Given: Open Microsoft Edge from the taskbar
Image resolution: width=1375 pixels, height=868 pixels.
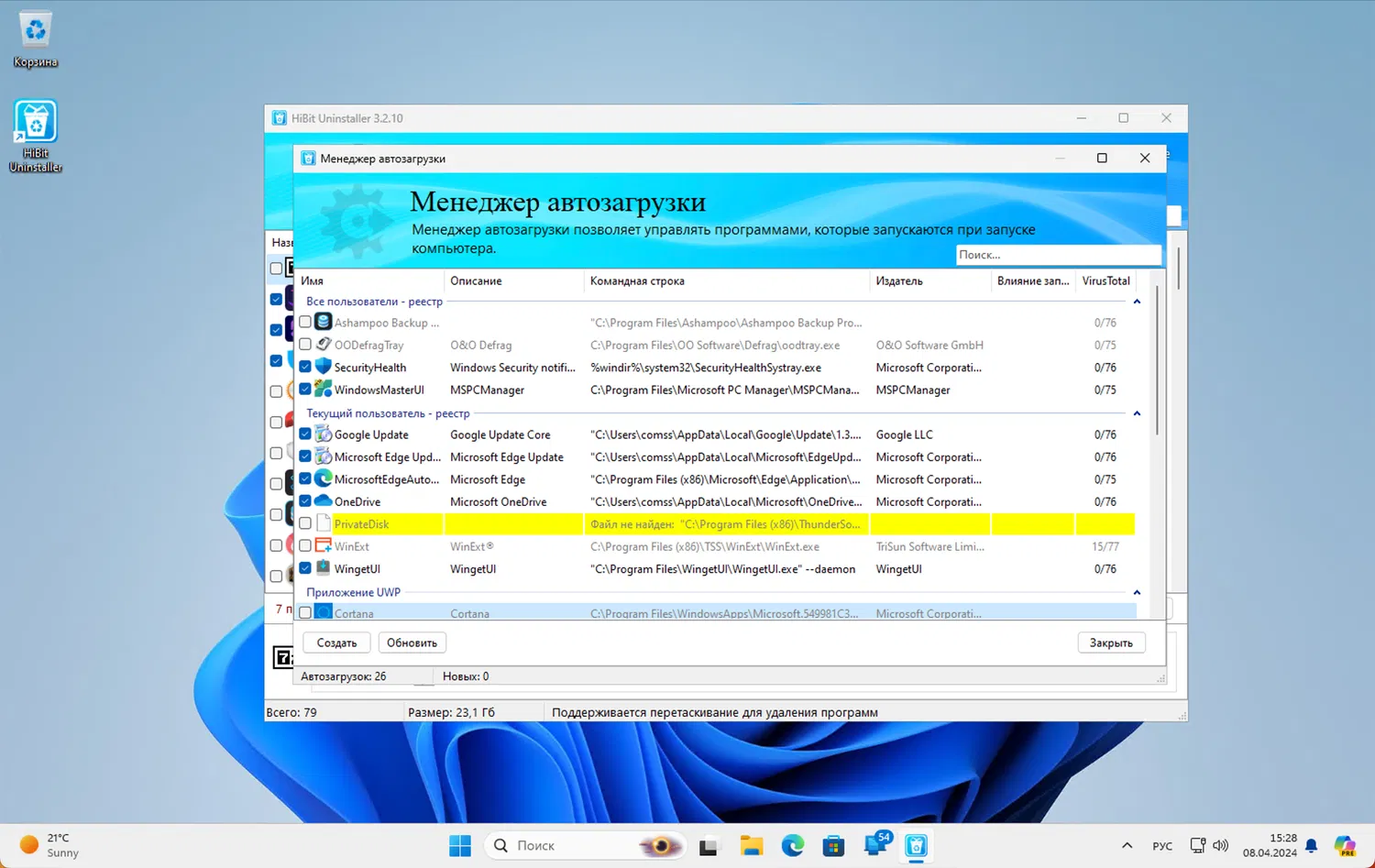Looking at the screenshot, I should 793,845.
